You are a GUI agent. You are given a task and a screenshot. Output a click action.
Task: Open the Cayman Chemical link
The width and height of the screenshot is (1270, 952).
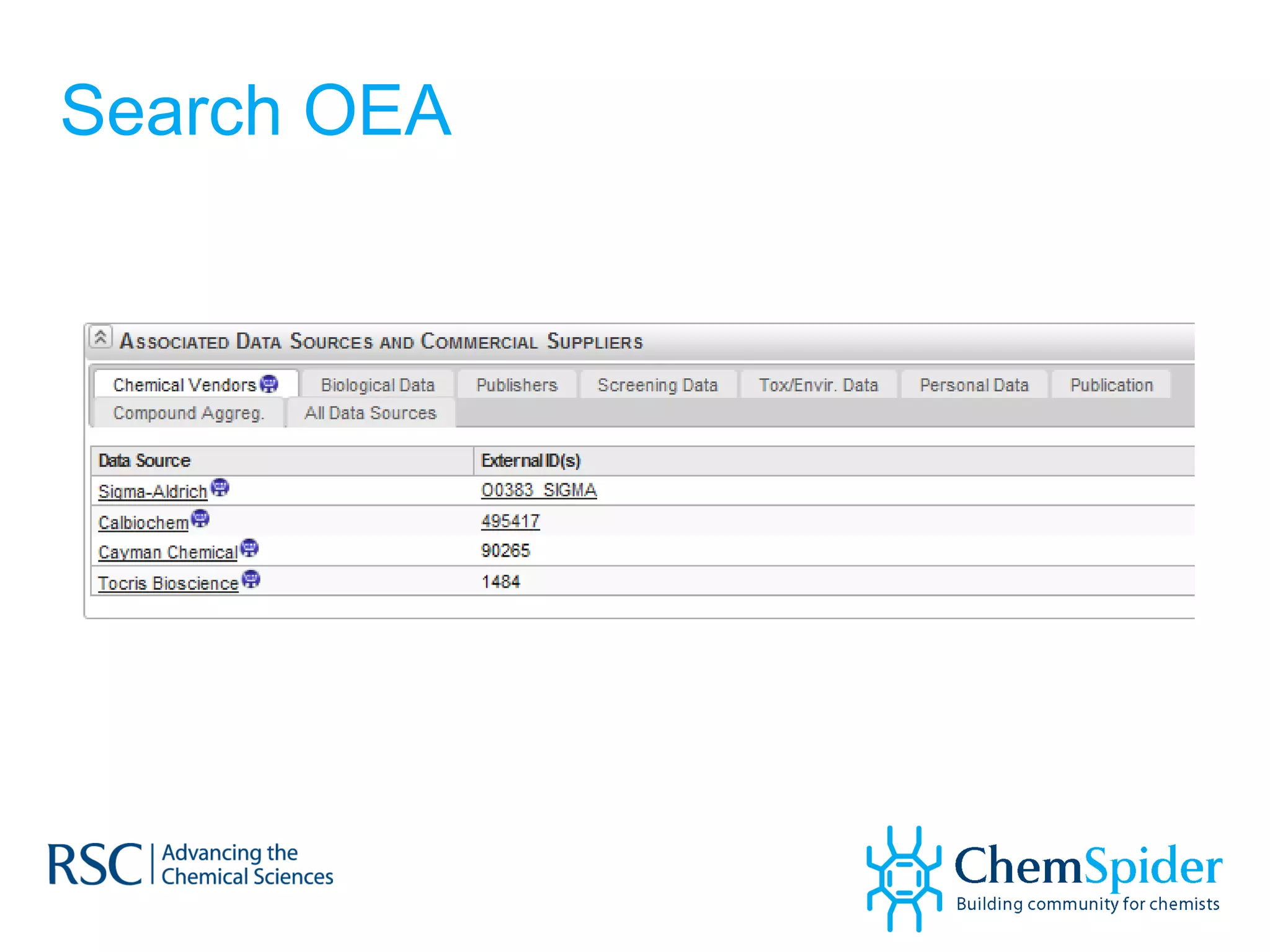[x=168, y=552]
